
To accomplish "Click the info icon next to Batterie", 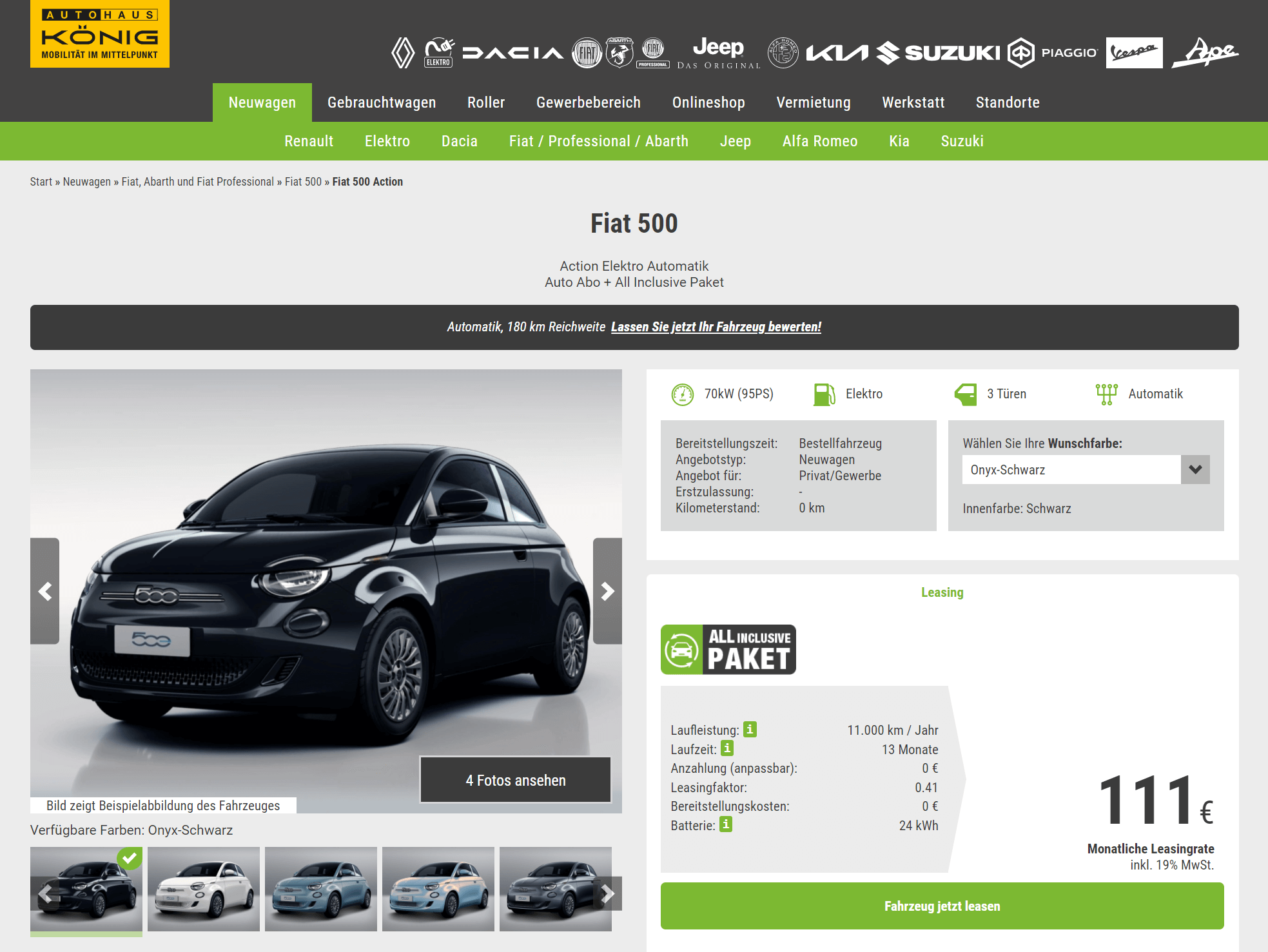I will click(x=726, y=824).
